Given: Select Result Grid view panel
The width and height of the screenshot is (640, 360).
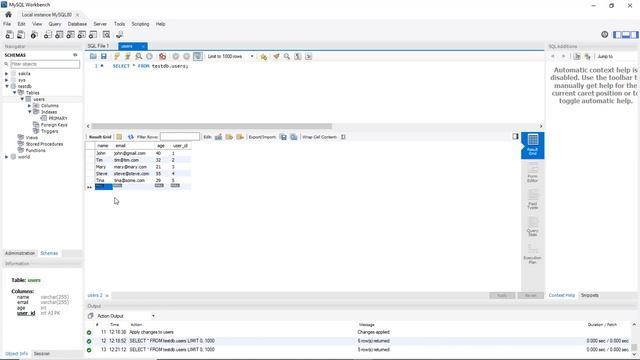Looking at the screenshot, I should [x=533, y=145].
